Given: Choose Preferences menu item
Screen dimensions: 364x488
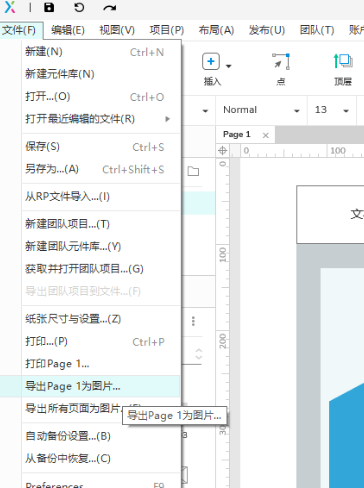Looking at the screenshot, I should pyautogui.click(x=101, y=483).
